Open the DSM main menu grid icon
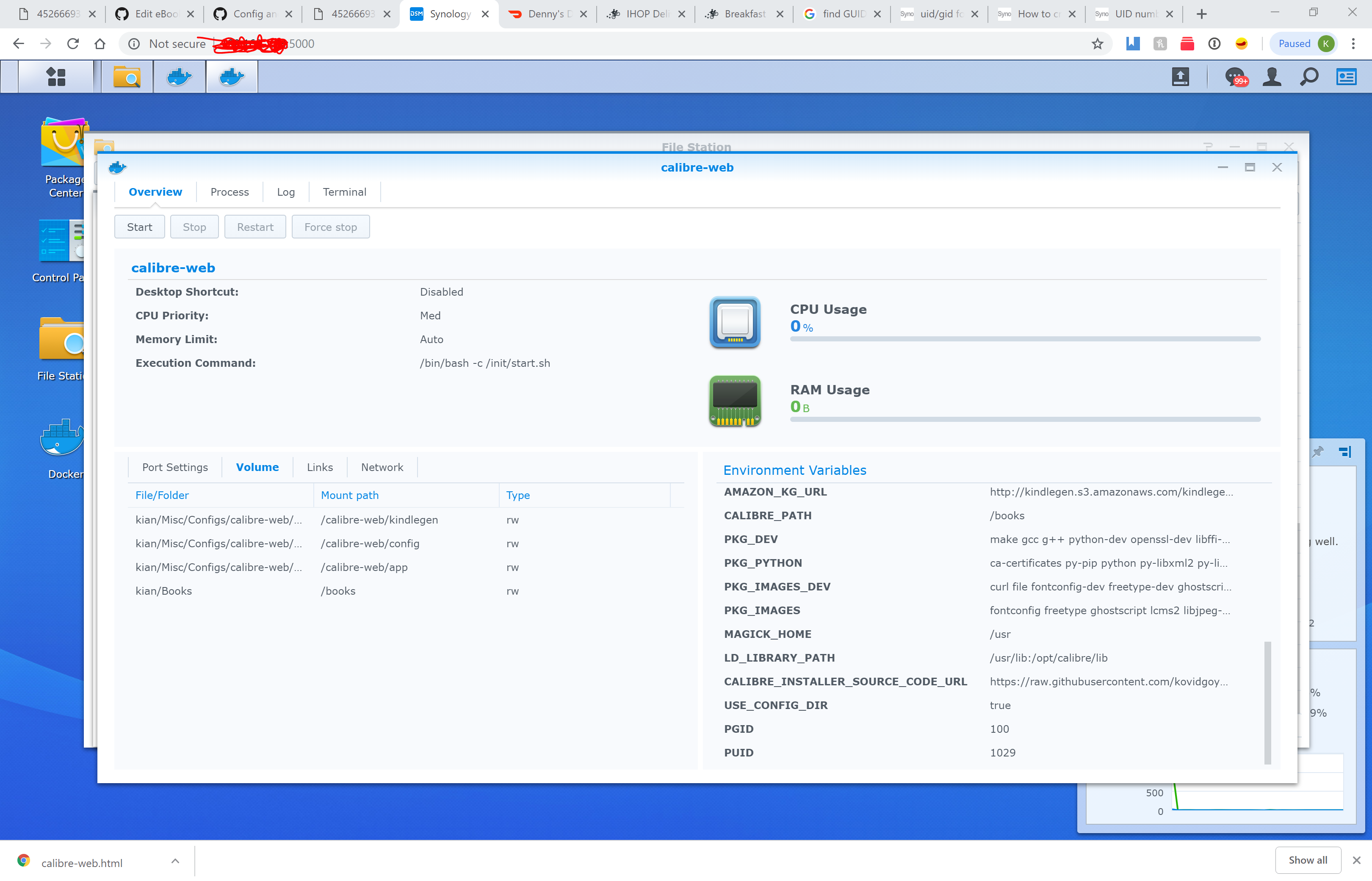 pyautogui.click(x=56, y=76)
